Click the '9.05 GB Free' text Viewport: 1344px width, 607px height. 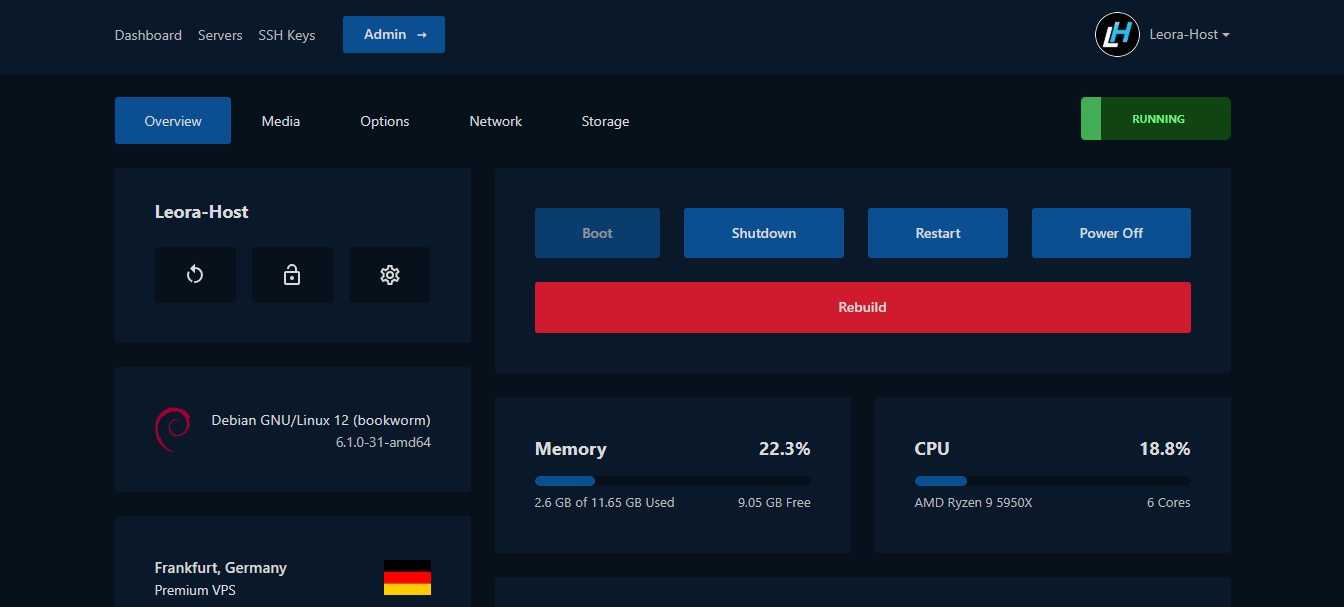[774, 503]
